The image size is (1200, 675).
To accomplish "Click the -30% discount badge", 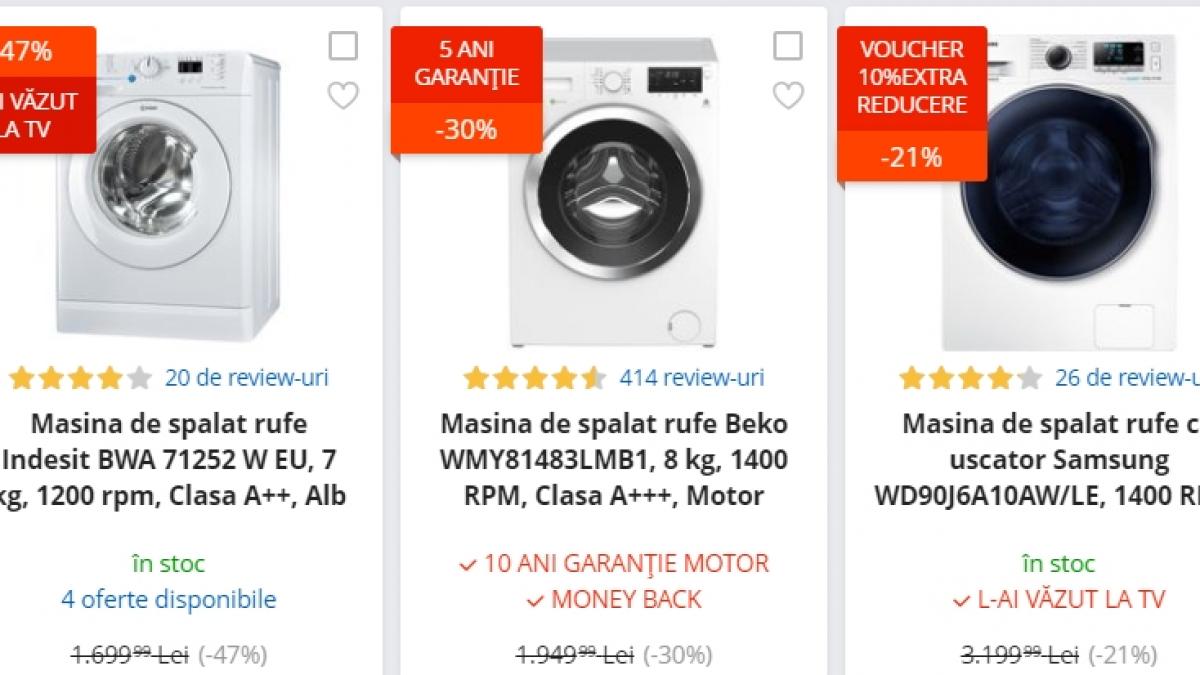I will pyautogui.click(x=466, y=127).
